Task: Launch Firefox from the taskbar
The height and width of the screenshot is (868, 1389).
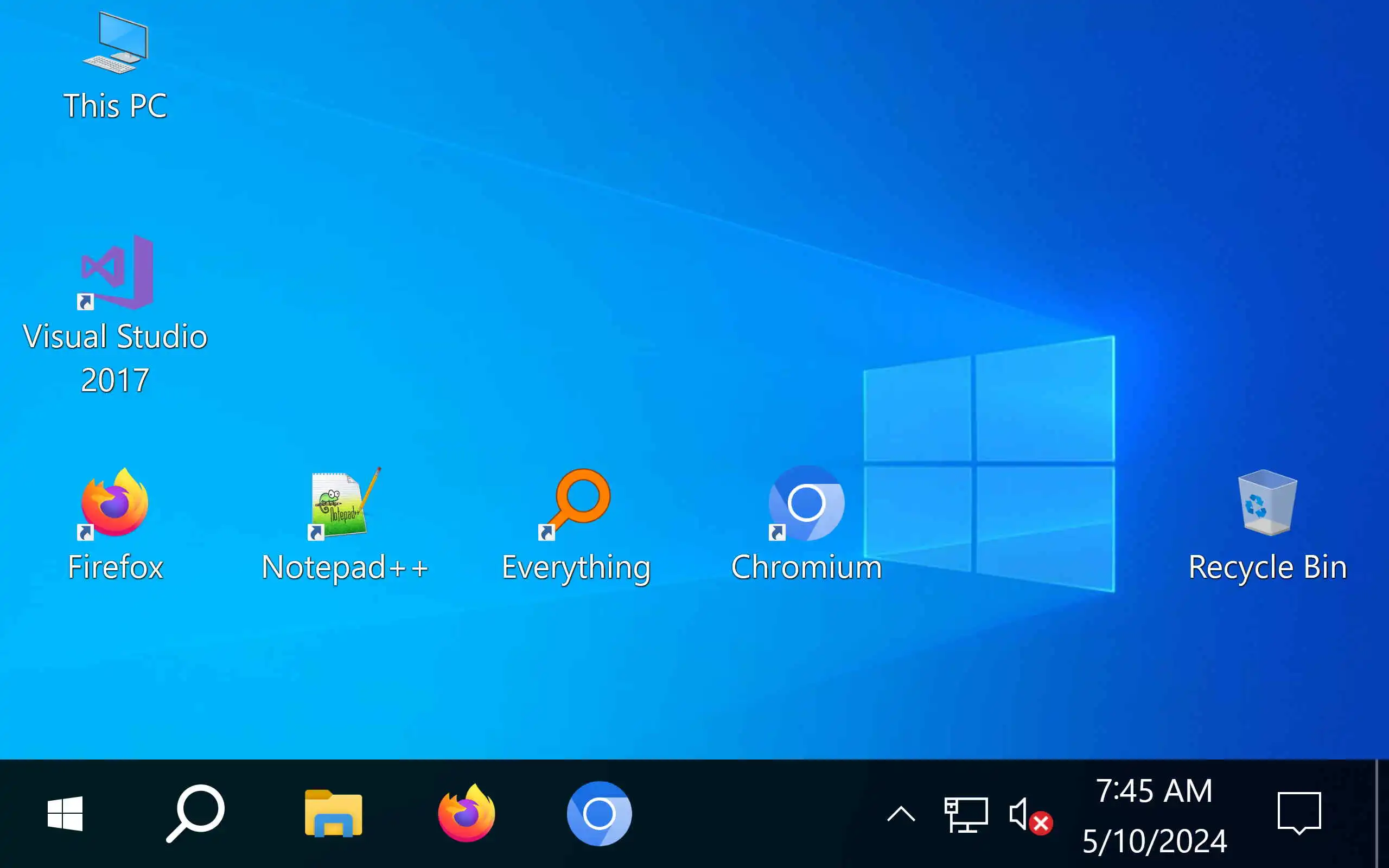Action: (x=466, y=813)
